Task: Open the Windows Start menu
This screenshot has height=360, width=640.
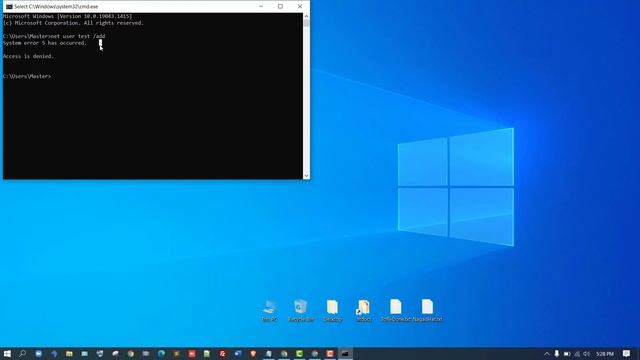Action: (7, 353)
